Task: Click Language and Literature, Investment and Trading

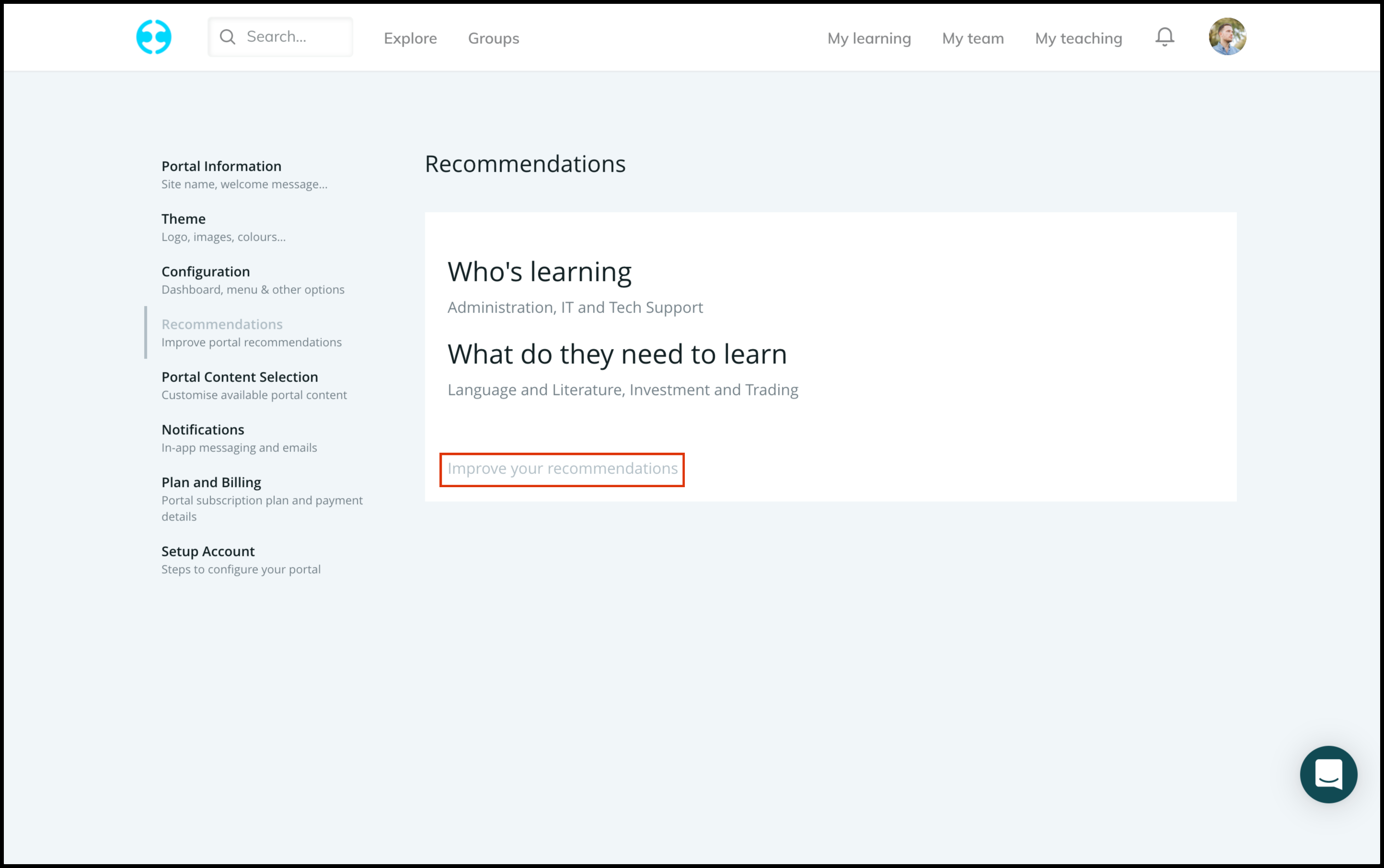Action: click(623, 390)
